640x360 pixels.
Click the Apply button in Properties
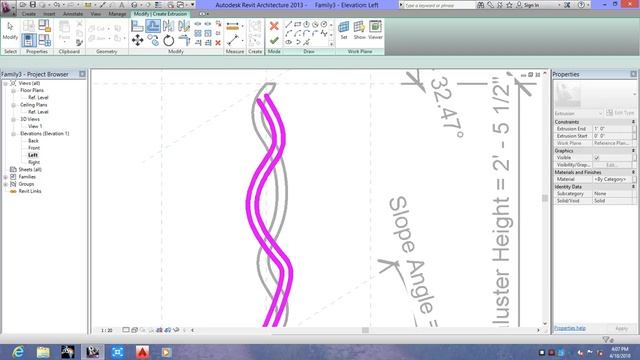coord(621,328)
